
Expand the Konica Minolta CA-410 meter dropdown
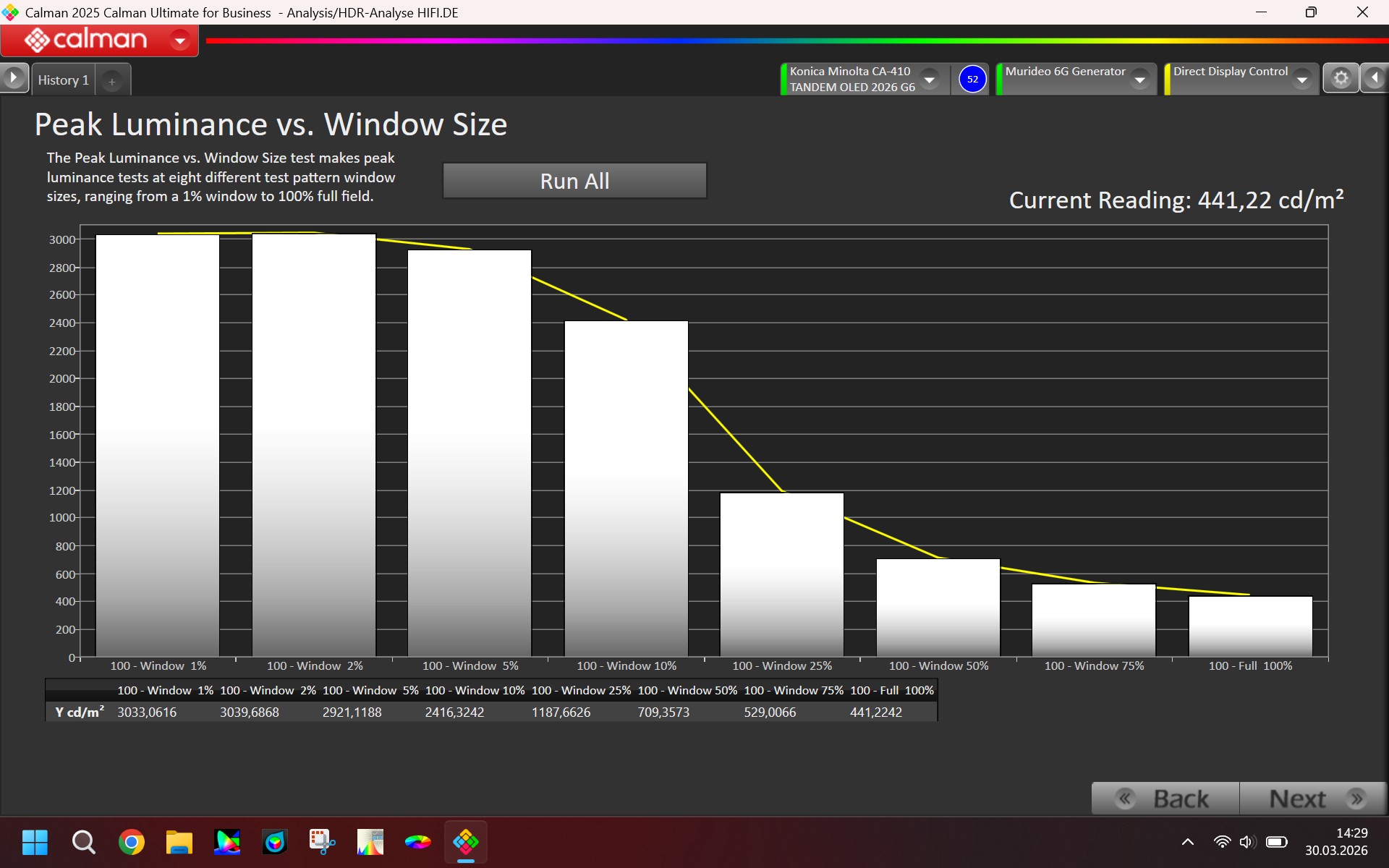tap(930, 80)
